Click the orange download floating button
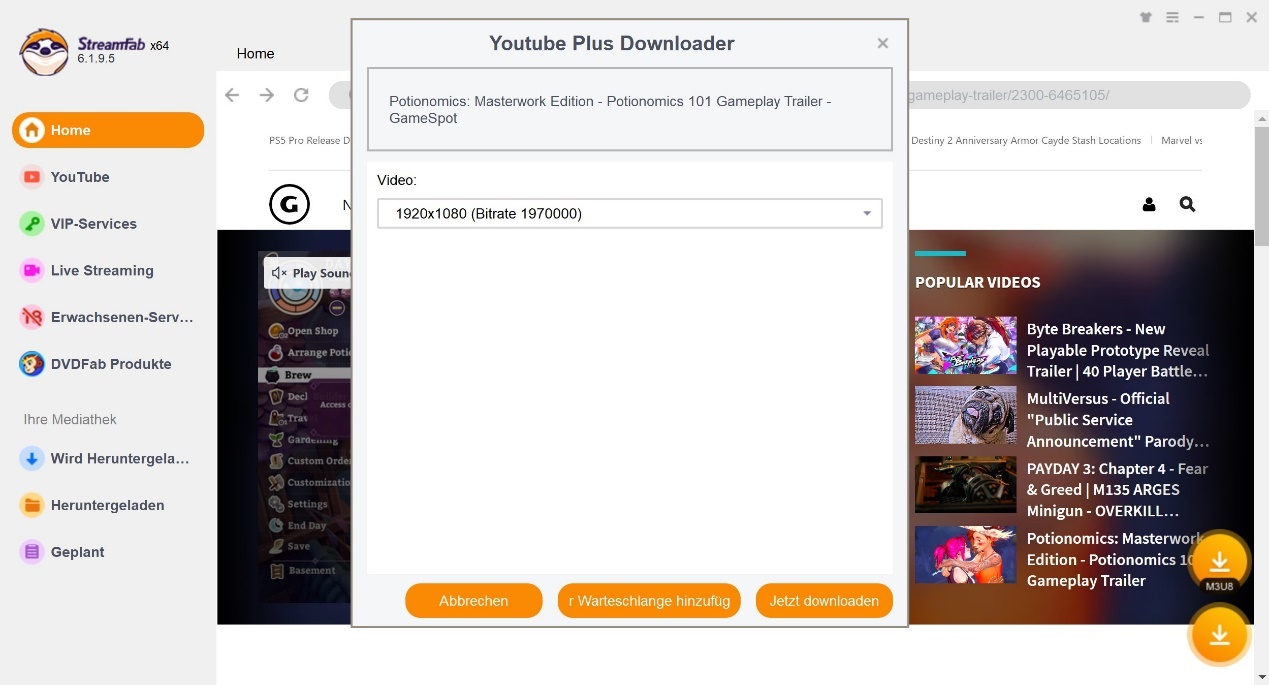The image size is (1269, 685). coord(1219,635)
